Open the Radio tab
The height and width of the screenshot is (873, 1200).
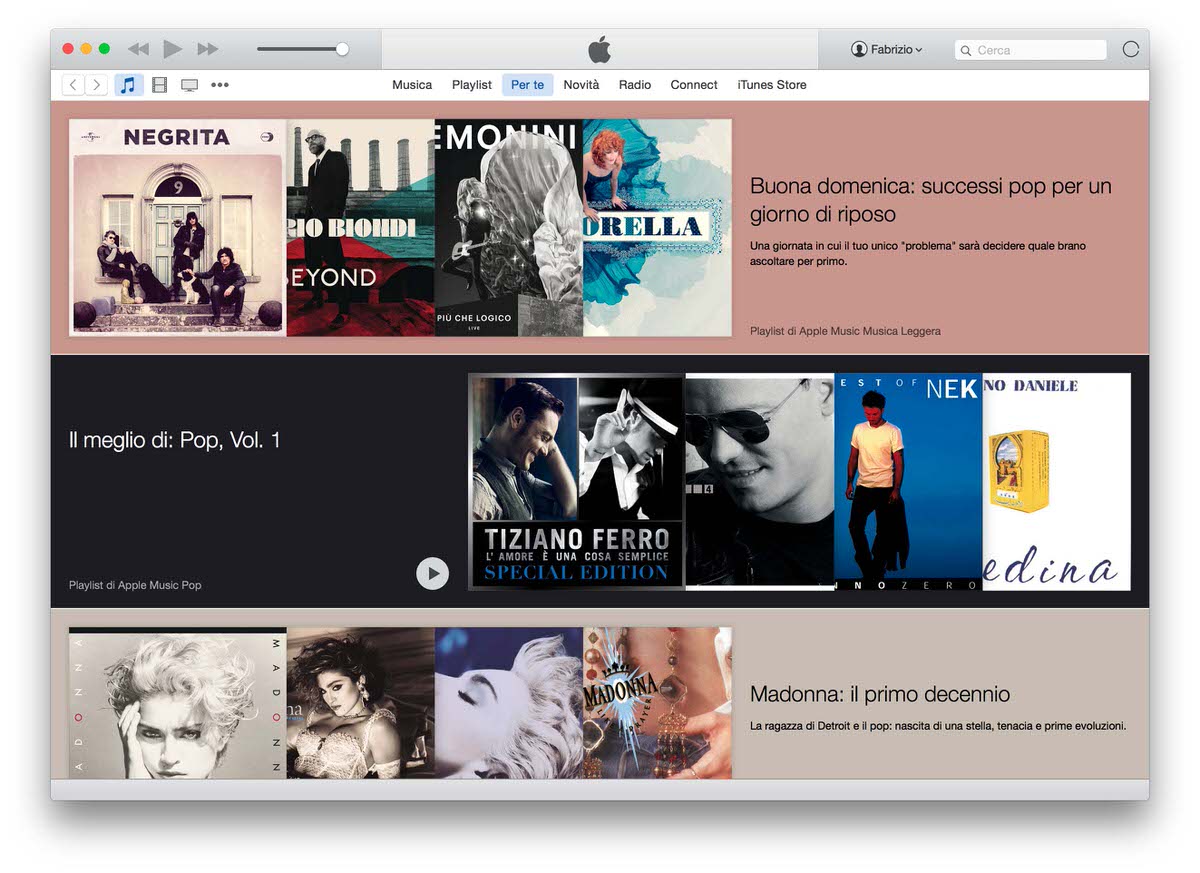tap(635, 85)
